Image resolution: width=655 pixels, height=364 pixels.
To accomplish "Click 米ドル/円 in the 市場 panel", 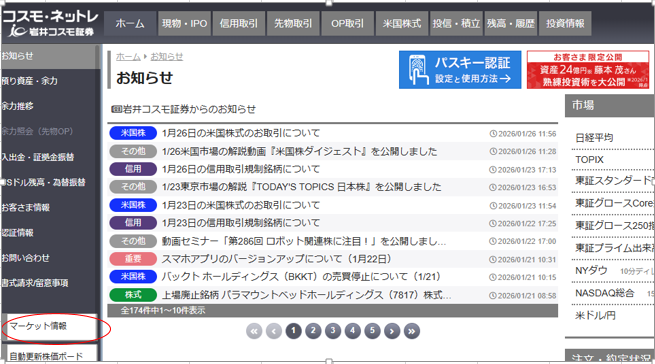I will (595, 315).
